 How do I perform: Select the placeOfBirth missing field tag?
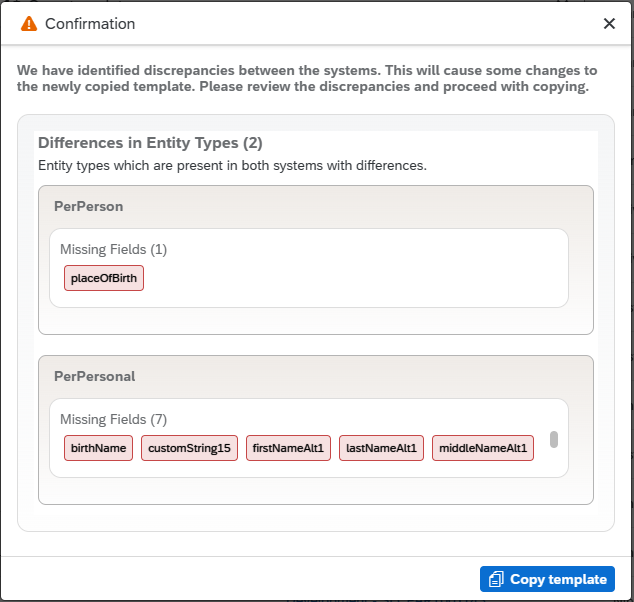[x=104, y=278]
